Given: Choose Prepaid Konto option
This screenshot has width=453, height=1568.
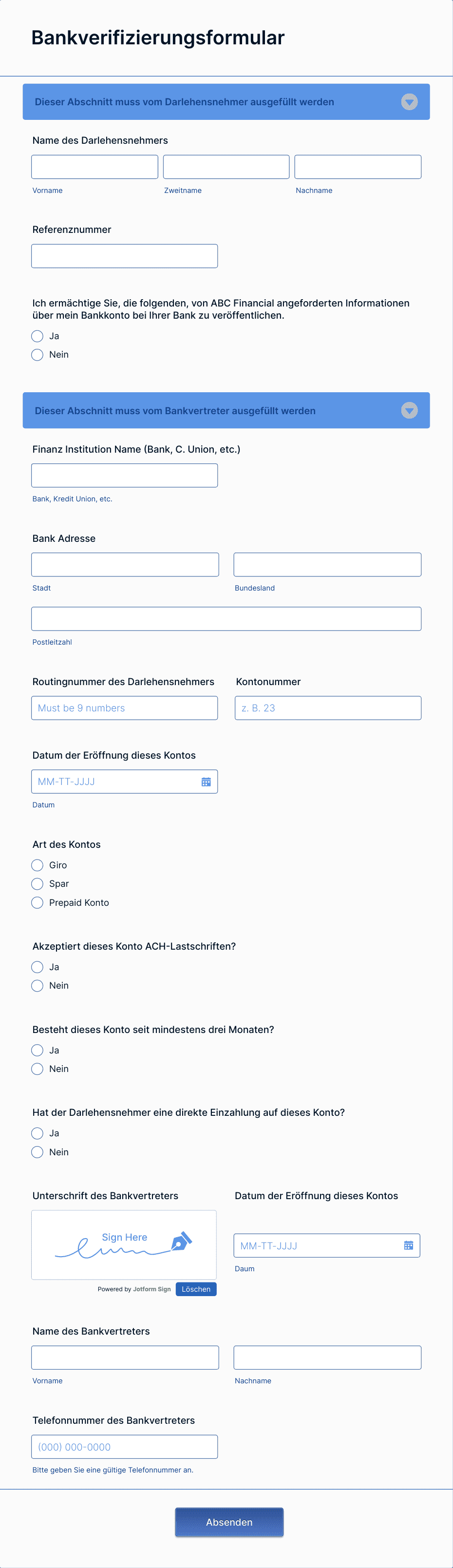Looking at the screenshot, I should [x=37, y=902].
